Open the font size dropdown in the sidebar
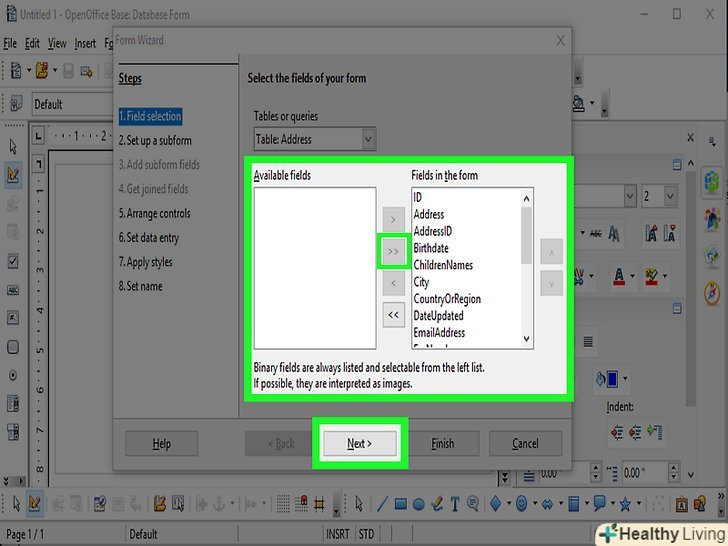The height and width of the screenshot is (546, 728). [x=670, y=196]
